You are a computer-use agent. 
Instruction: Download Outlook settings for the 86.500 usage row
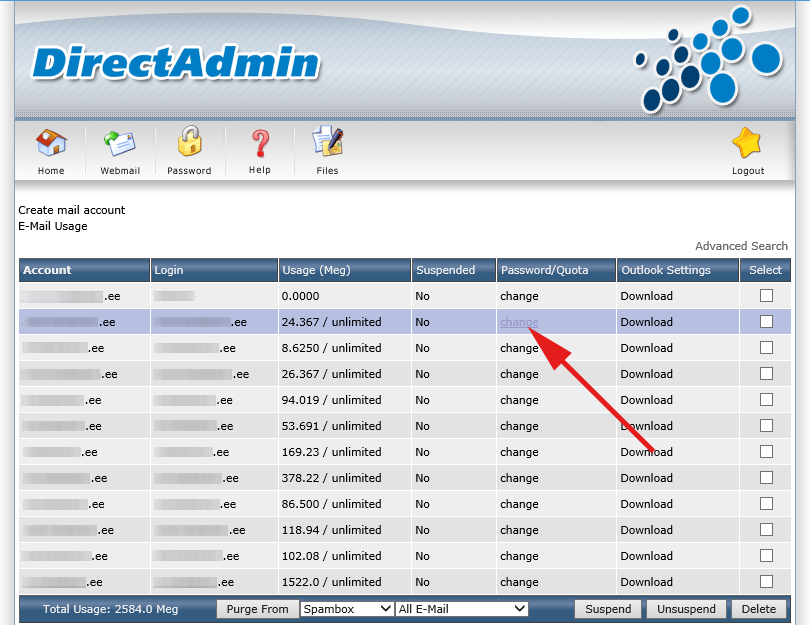(646, 504)
